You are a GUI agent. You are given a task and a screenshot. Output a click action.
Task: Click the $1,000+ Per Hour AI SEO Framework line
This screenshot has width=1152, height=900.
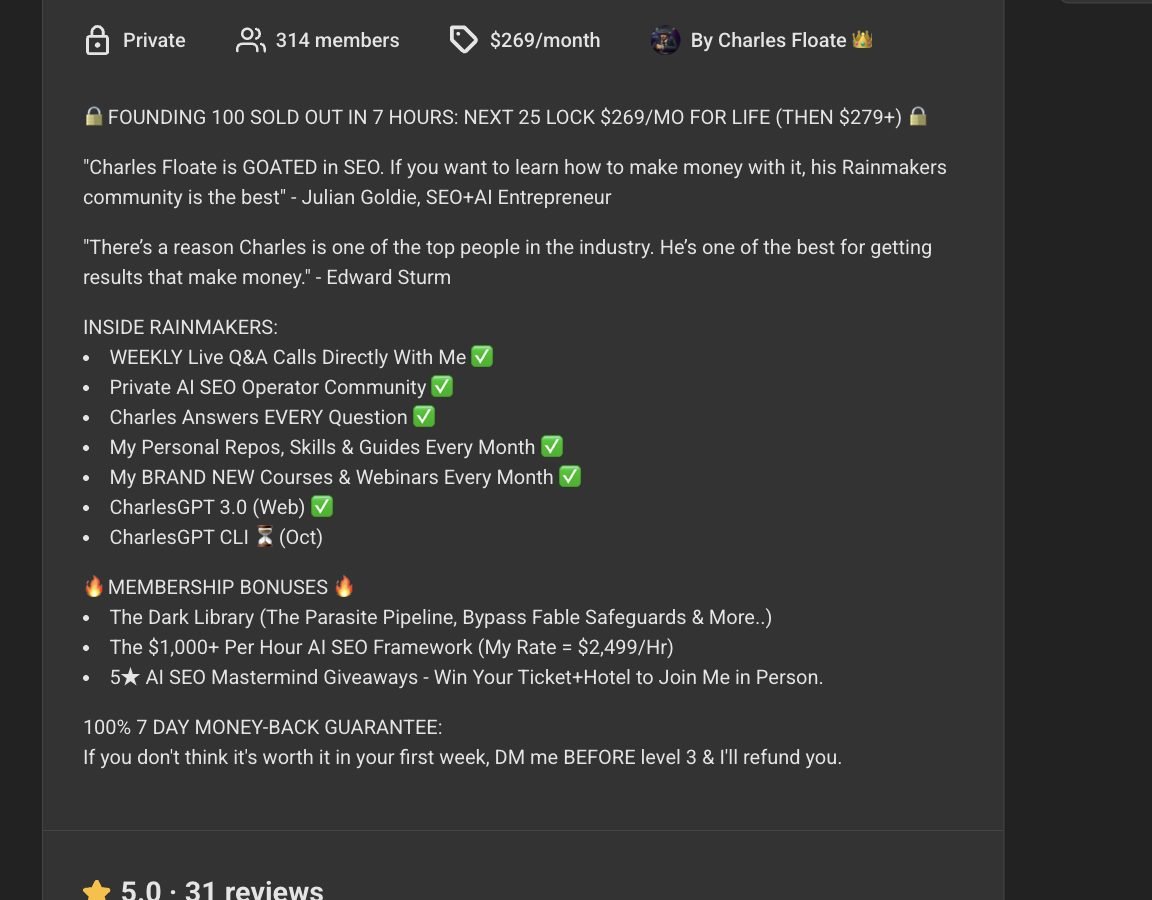[x=392, y=648]
